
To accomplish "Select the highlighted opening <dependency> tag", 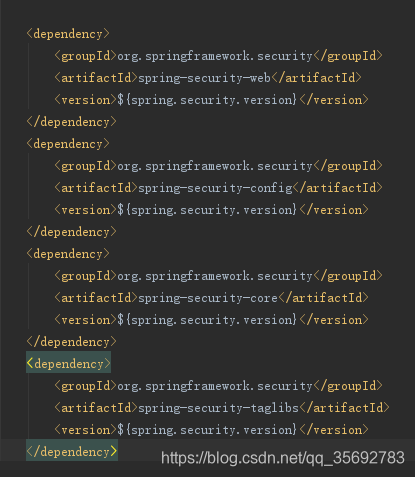I will point(68,363).
